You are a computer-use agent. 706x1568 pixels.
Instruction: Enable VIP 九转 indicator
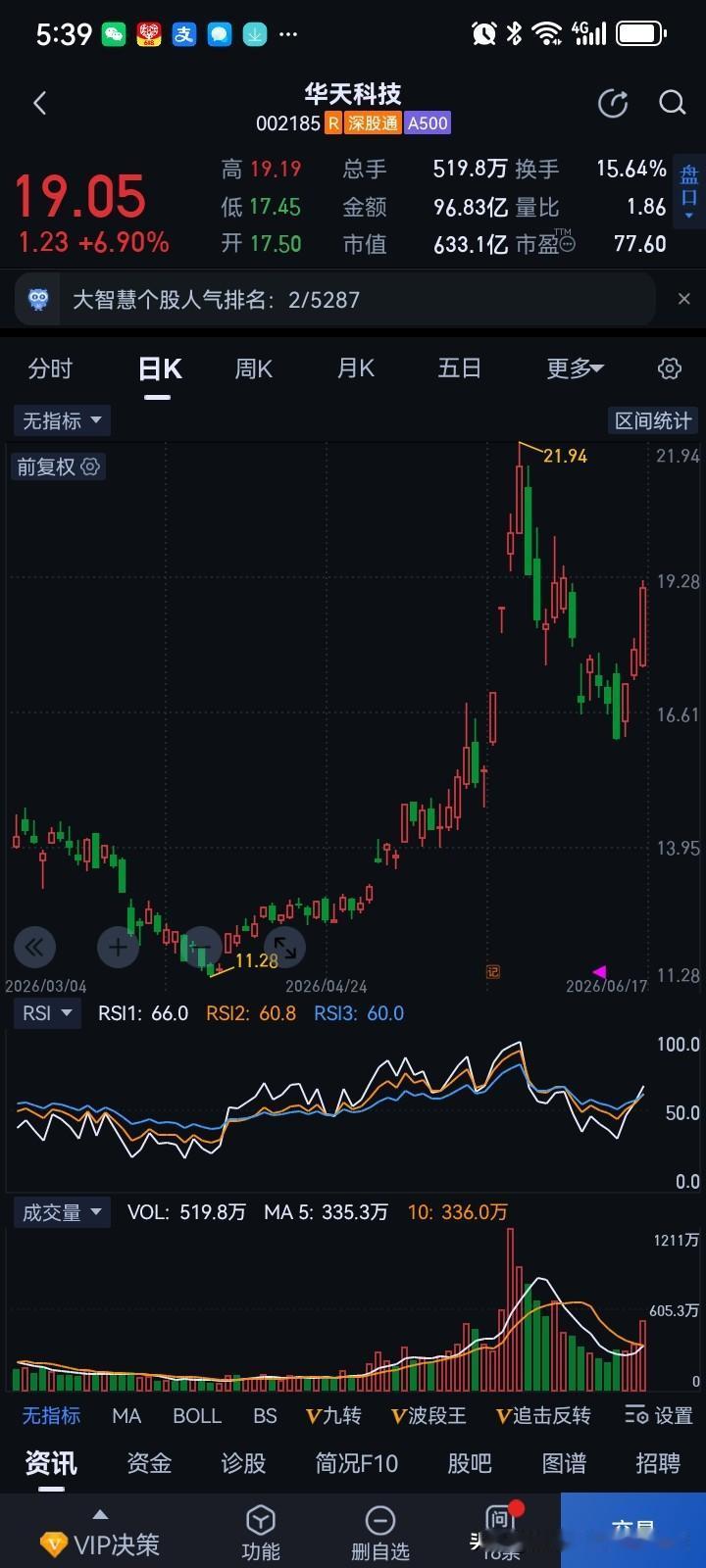[x=333, y=1415]
